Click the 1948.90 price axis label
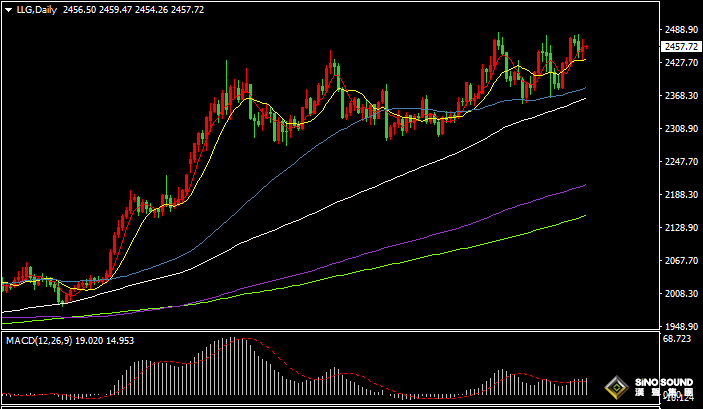The height and width of the screenshot is (409, 703). coord(680,327)
